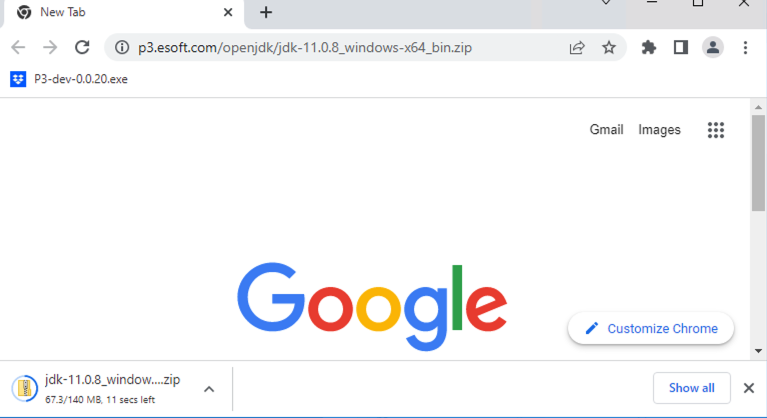
Task: Expand options for the jdk zip download
Action: [209, 389]
